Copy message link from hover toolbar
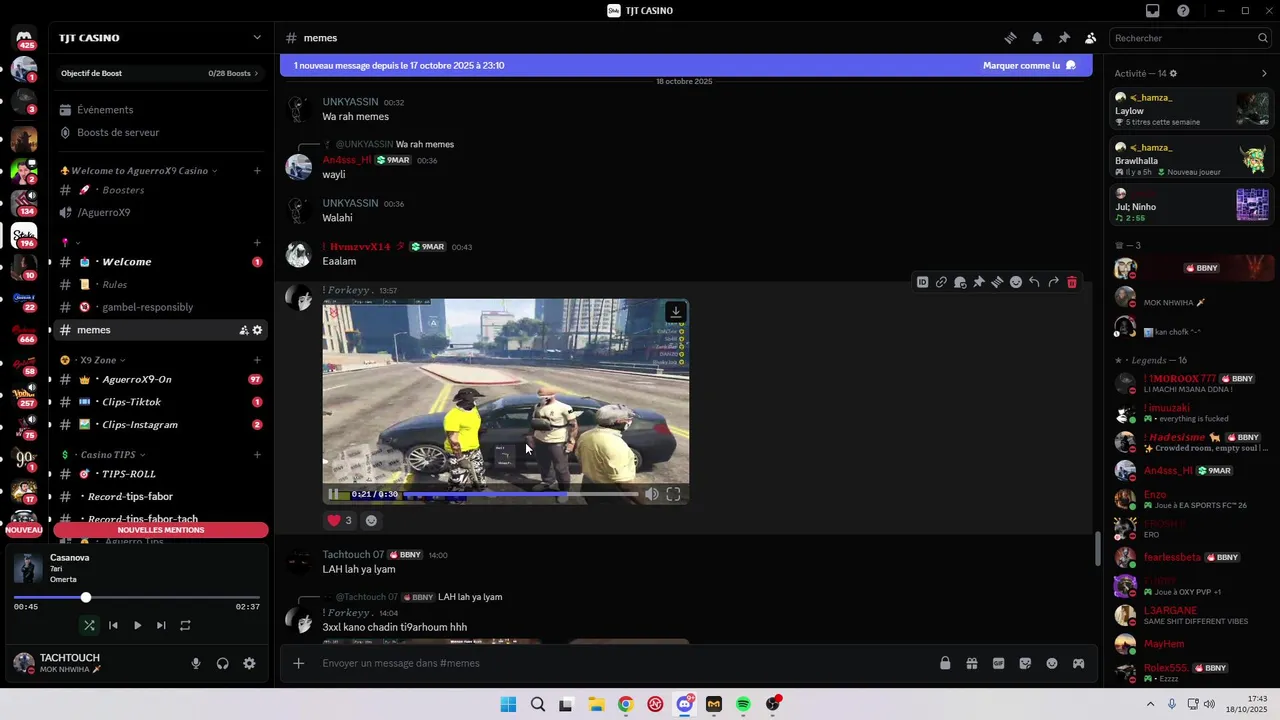This screenshot has height=720, width=1280. pos(941,282)
